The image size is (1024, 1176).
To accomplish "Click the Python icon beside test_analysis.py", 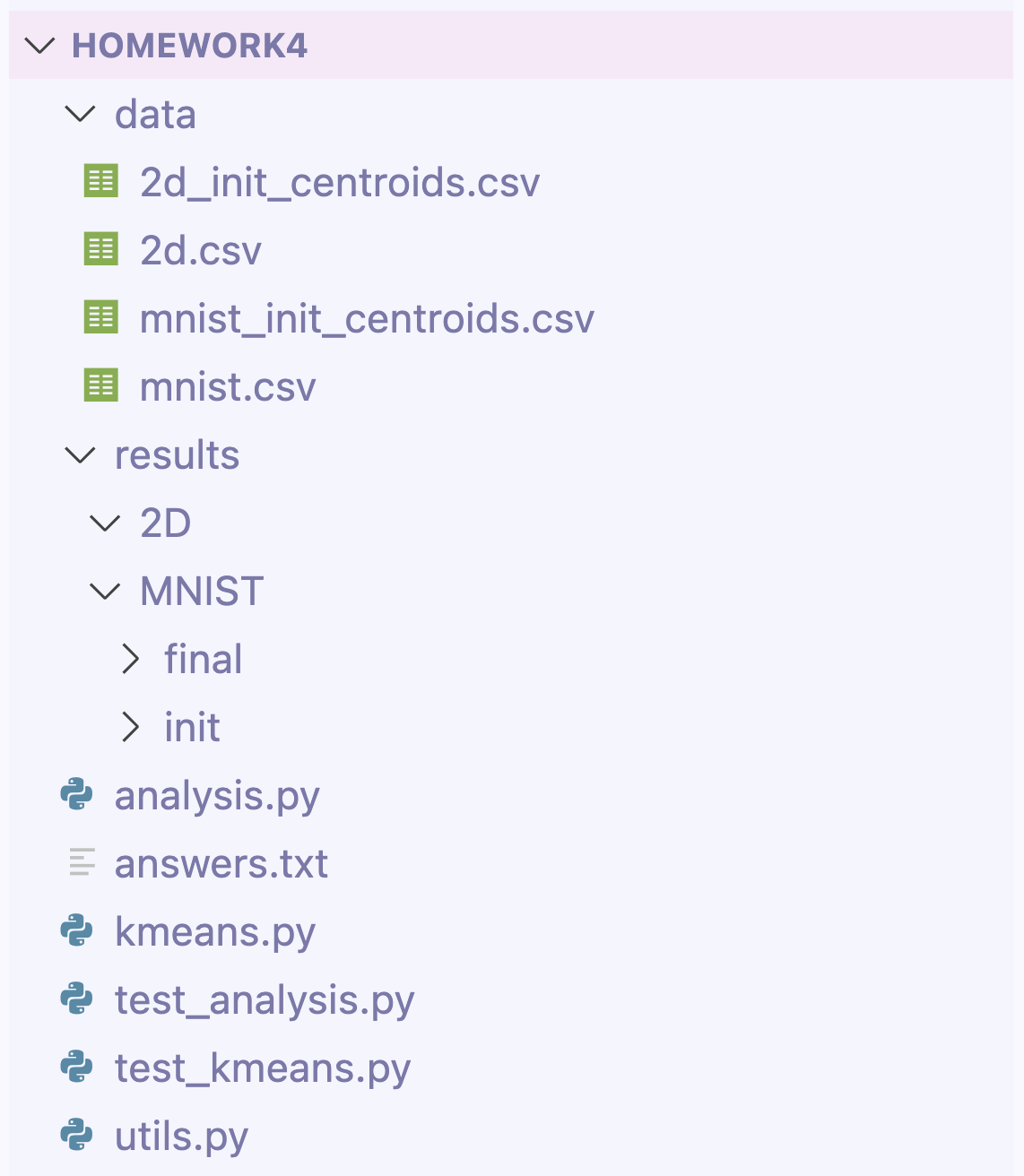I will coord(77,999).
